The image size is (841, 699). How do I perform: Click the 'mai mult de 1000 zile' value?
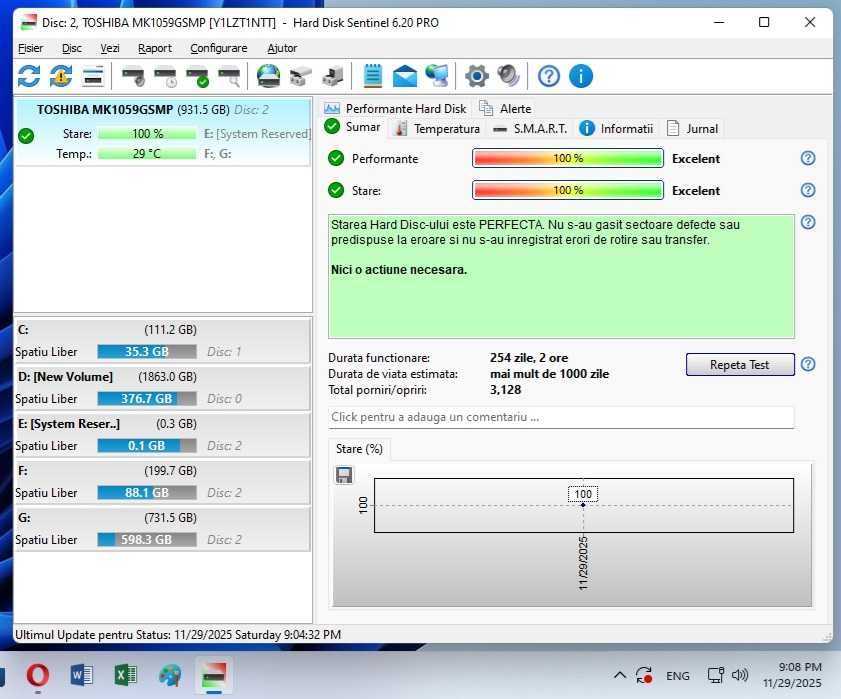coord(549,374)
